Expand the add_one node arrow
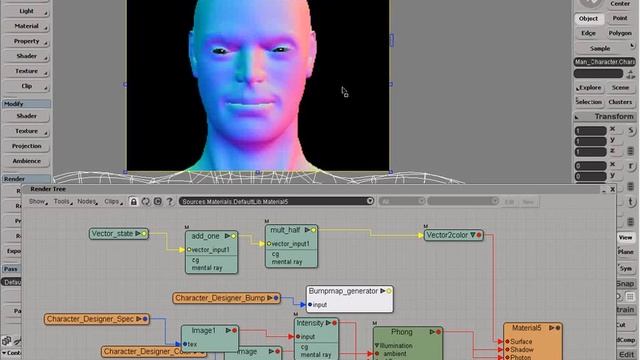 click(x=227, y=236)
